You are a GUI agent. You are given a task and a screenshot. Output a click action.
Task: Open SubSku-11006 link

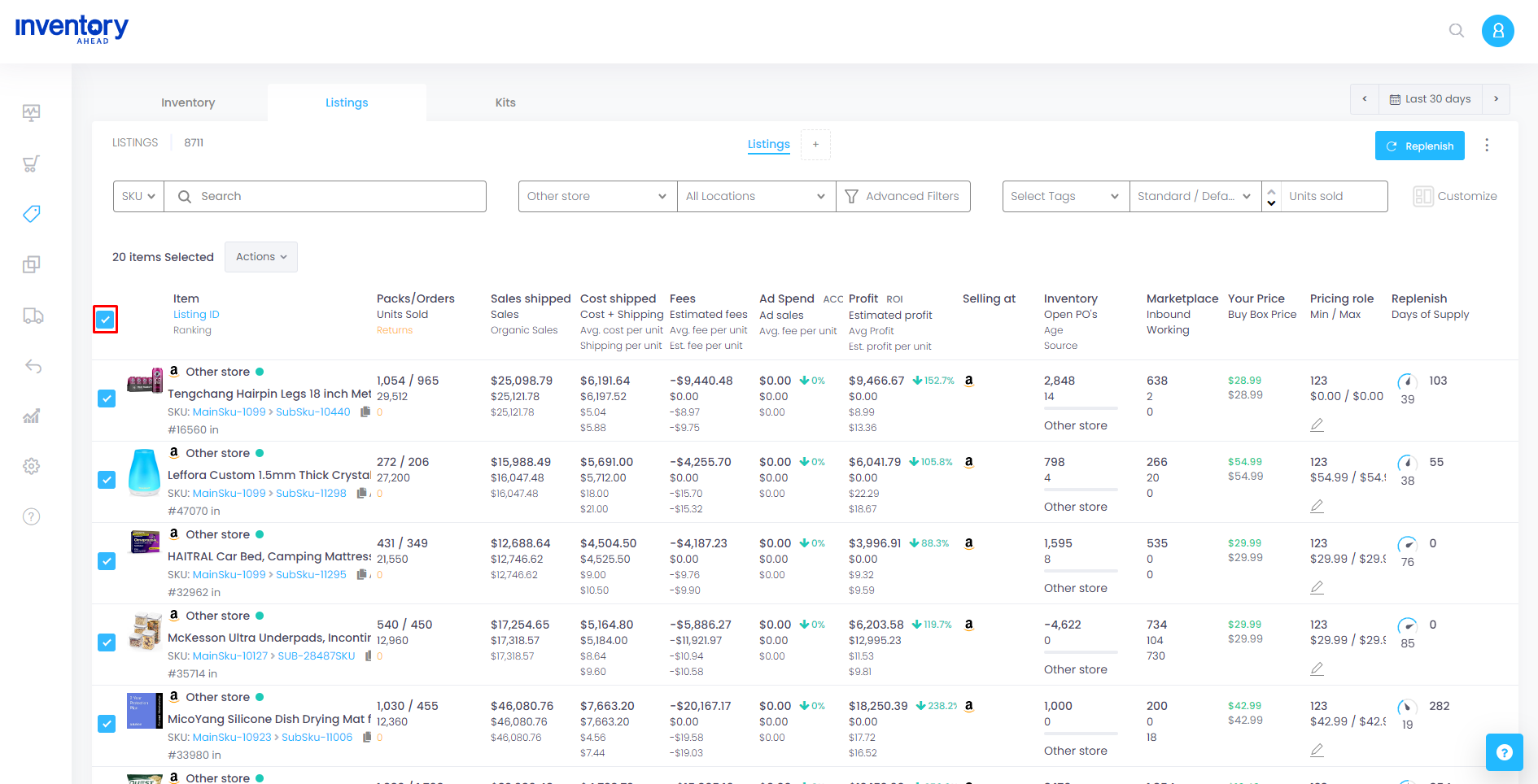317,738
